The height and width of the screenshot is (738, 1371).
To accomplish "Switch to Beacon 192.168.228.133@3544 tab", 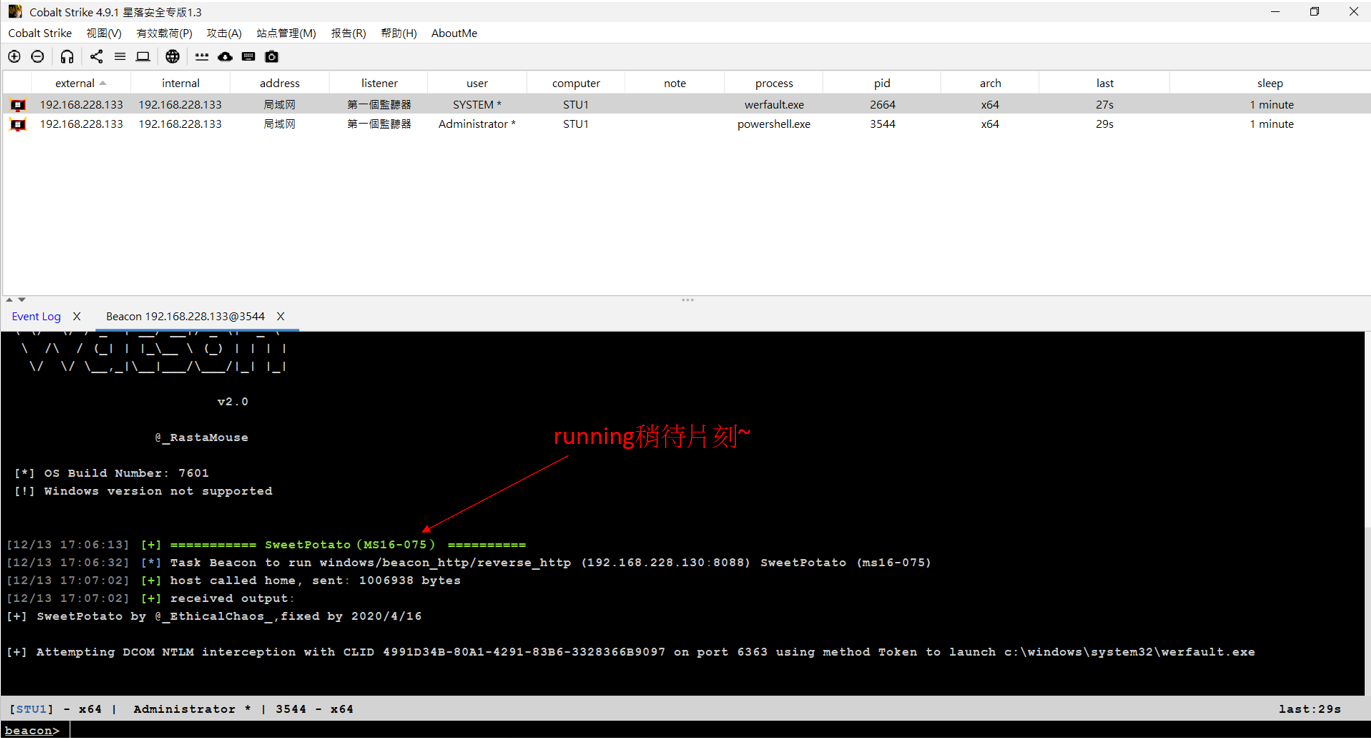I will [185, 316].
